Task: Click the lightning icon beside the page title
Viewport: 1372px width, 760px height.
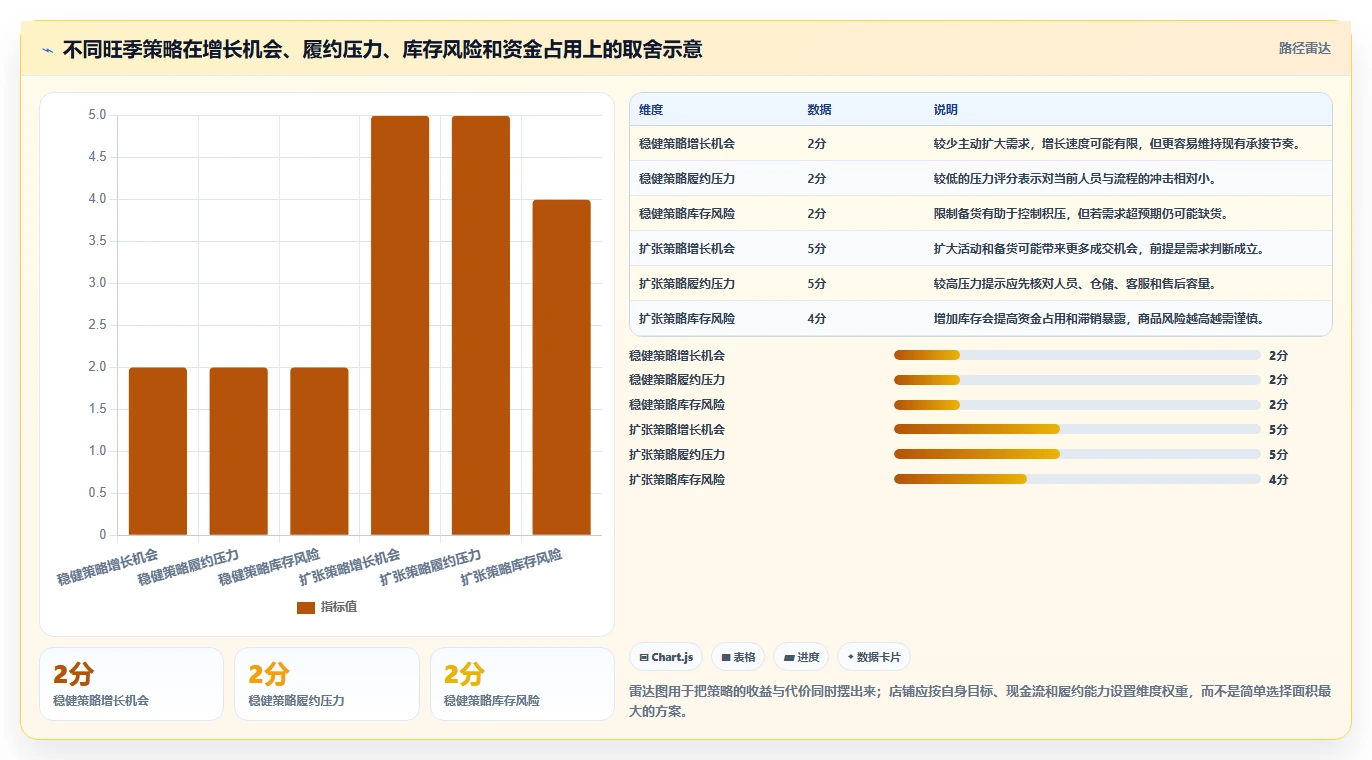Action: pos(47,49)
